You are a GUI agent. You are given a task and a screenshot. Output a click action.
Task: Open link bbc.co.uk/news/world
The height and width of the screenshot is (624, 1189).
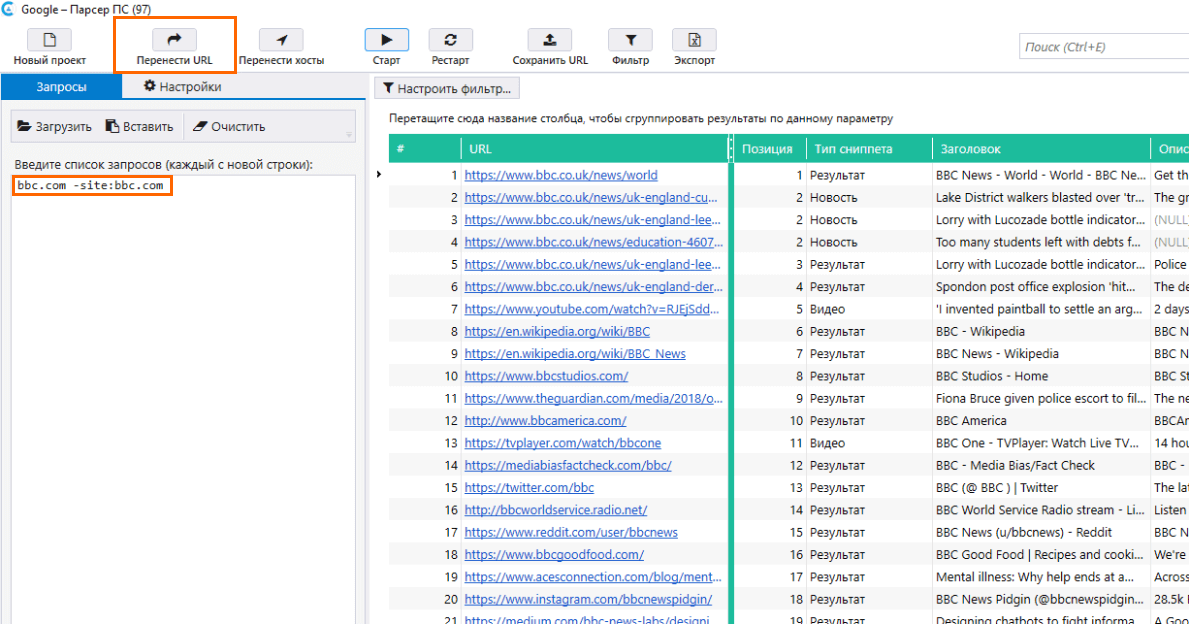coord(561,175)
